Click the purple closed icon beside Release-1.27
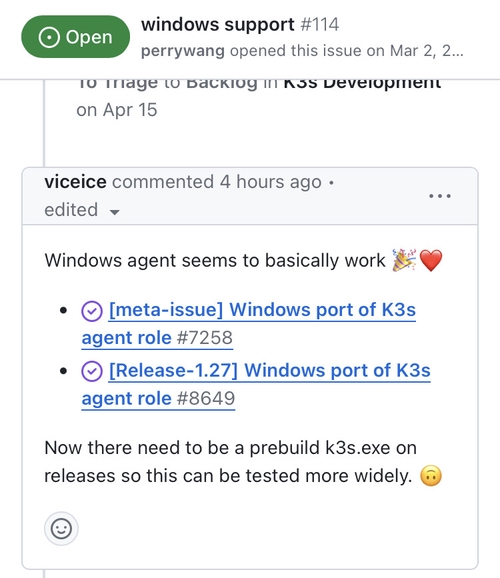Image resolution: width=500 pixels, height=578 pixels. 92,372
